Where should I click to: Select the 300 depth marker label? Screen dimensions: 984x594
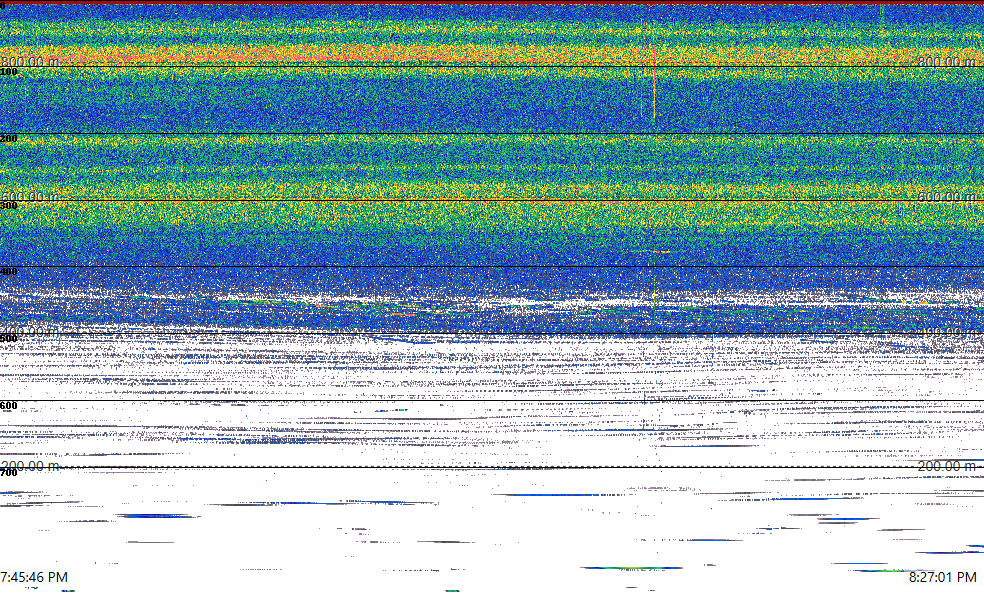[x=9, y=206]
